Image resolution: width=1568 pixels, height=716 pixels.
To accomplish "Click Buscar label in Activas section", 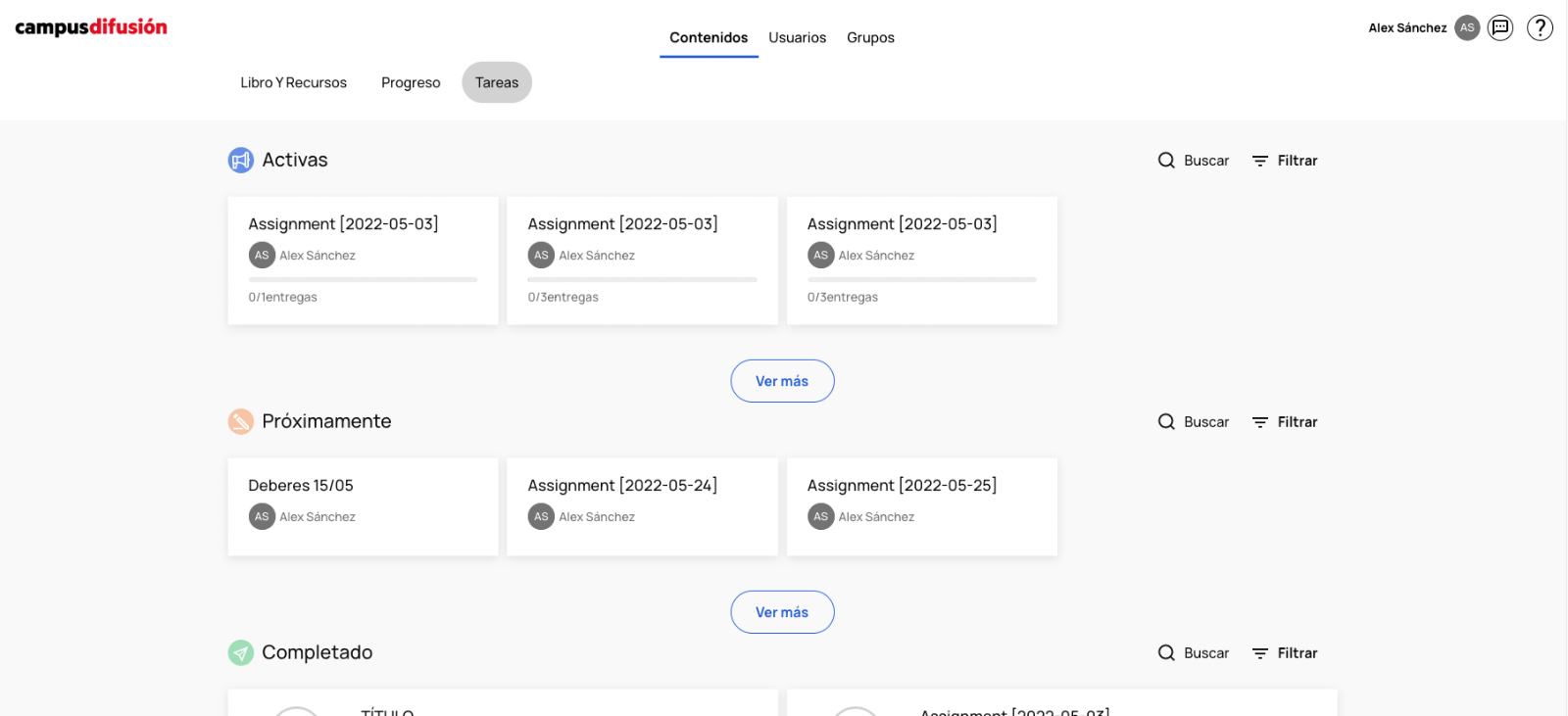I will click(1206, 161).
